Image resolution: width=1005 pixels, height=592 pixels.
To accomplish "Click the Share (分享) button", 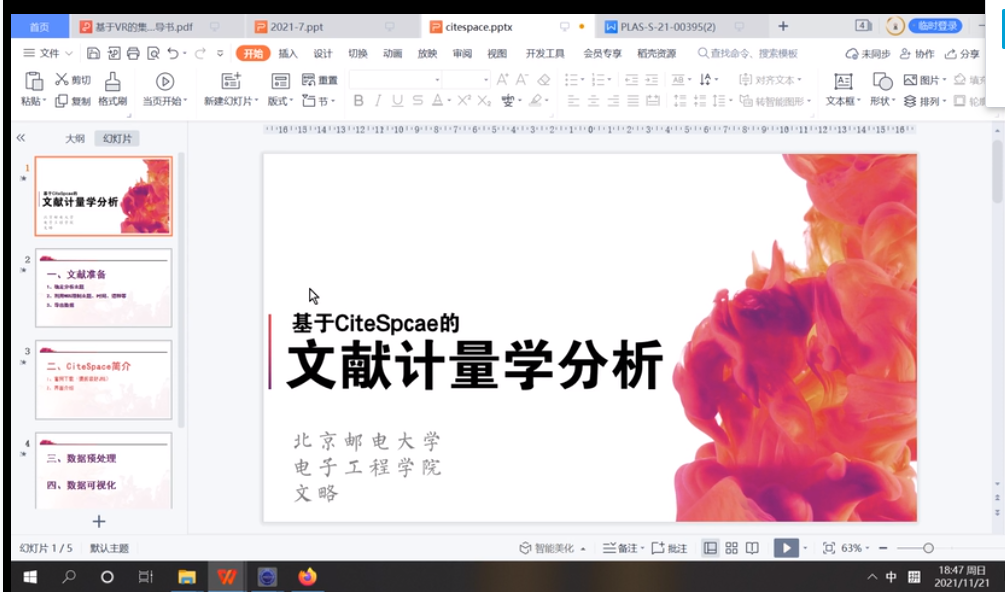I will (x=963, y=53).
